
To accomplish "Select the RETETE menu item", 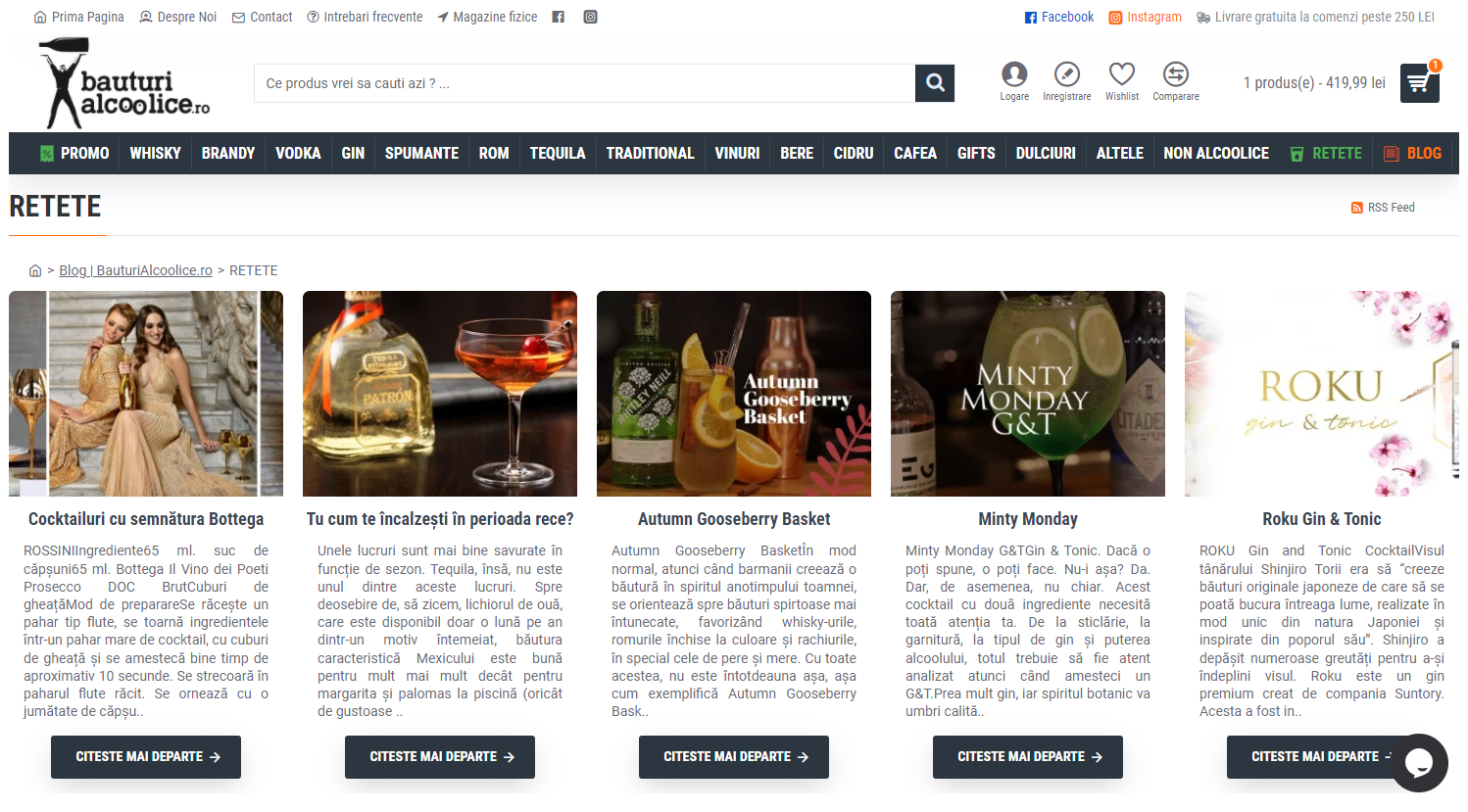I will pyautogui.click(x=1326, y=153).
